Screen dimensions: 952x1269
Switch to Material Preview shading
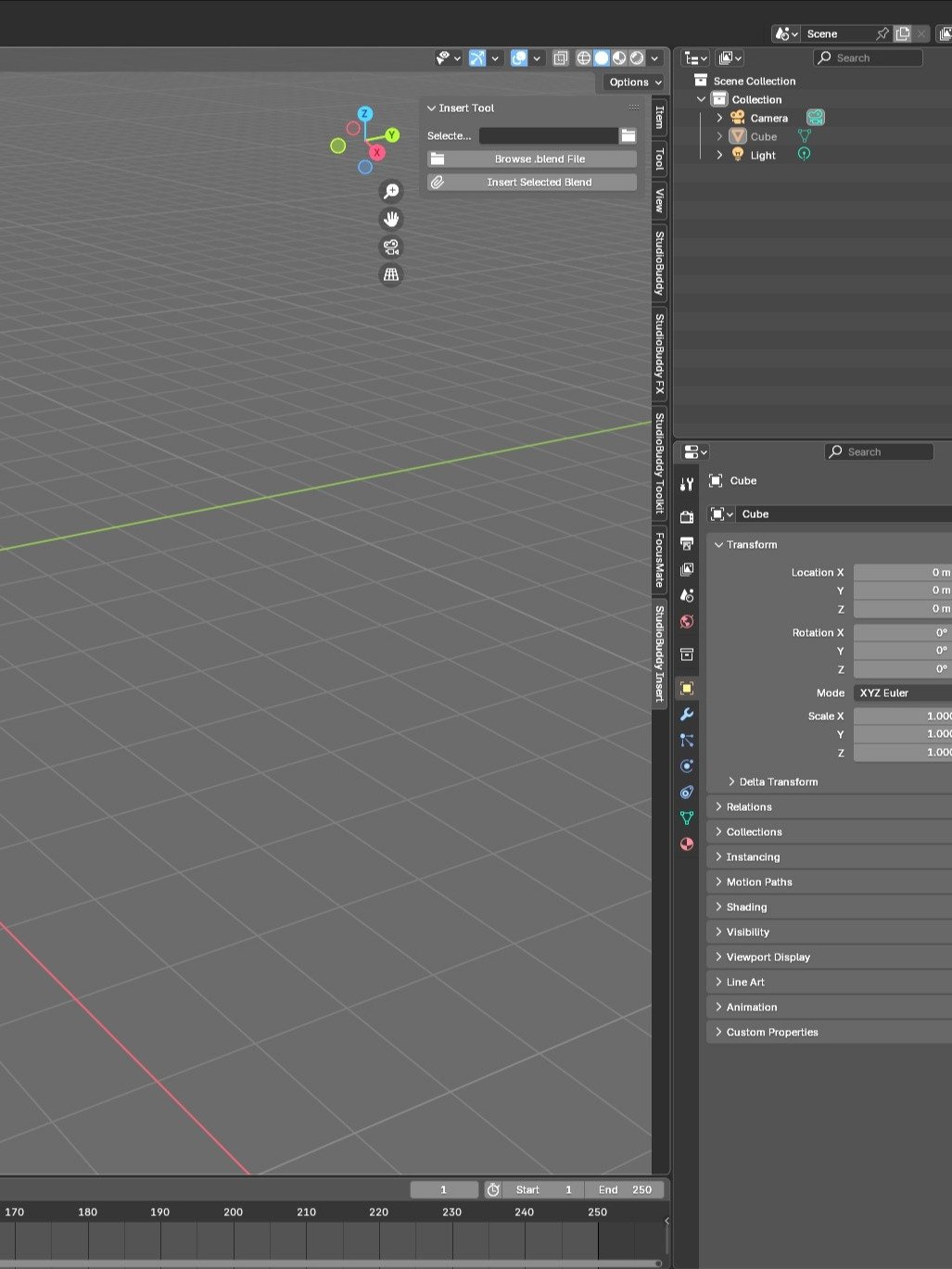tap(619, 57)
